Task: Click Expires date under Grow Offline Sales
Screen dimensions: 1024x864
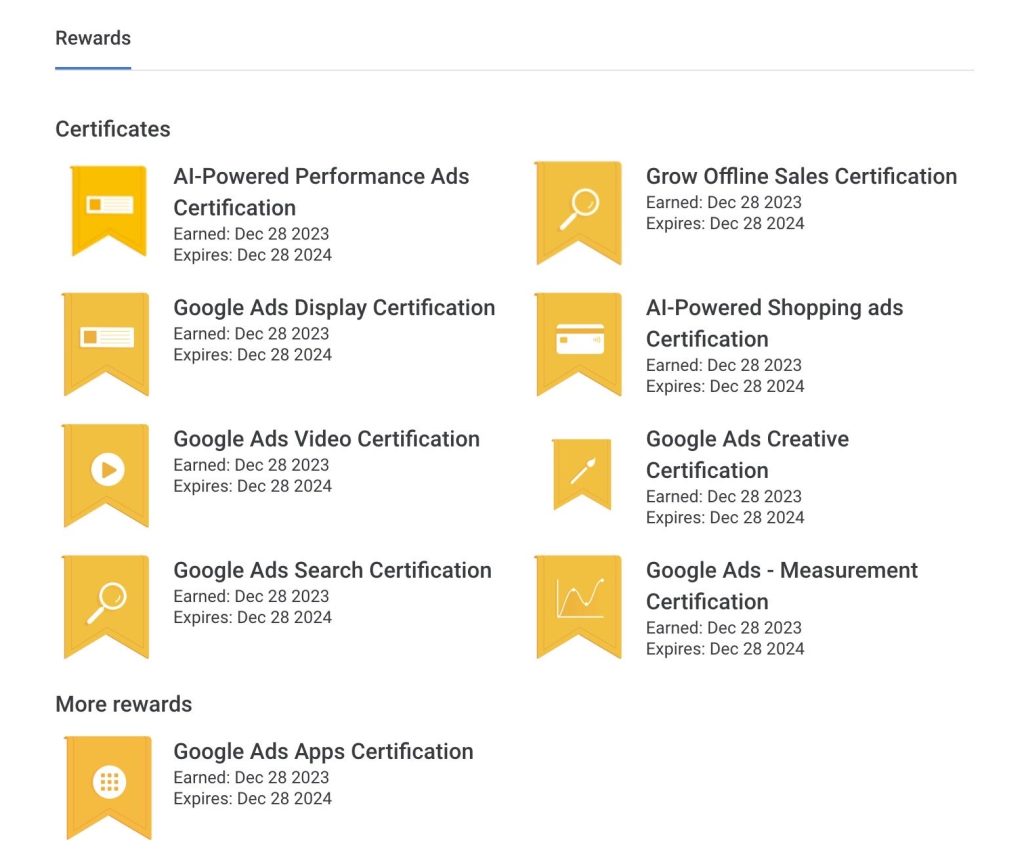Action: tap(725, 223)
